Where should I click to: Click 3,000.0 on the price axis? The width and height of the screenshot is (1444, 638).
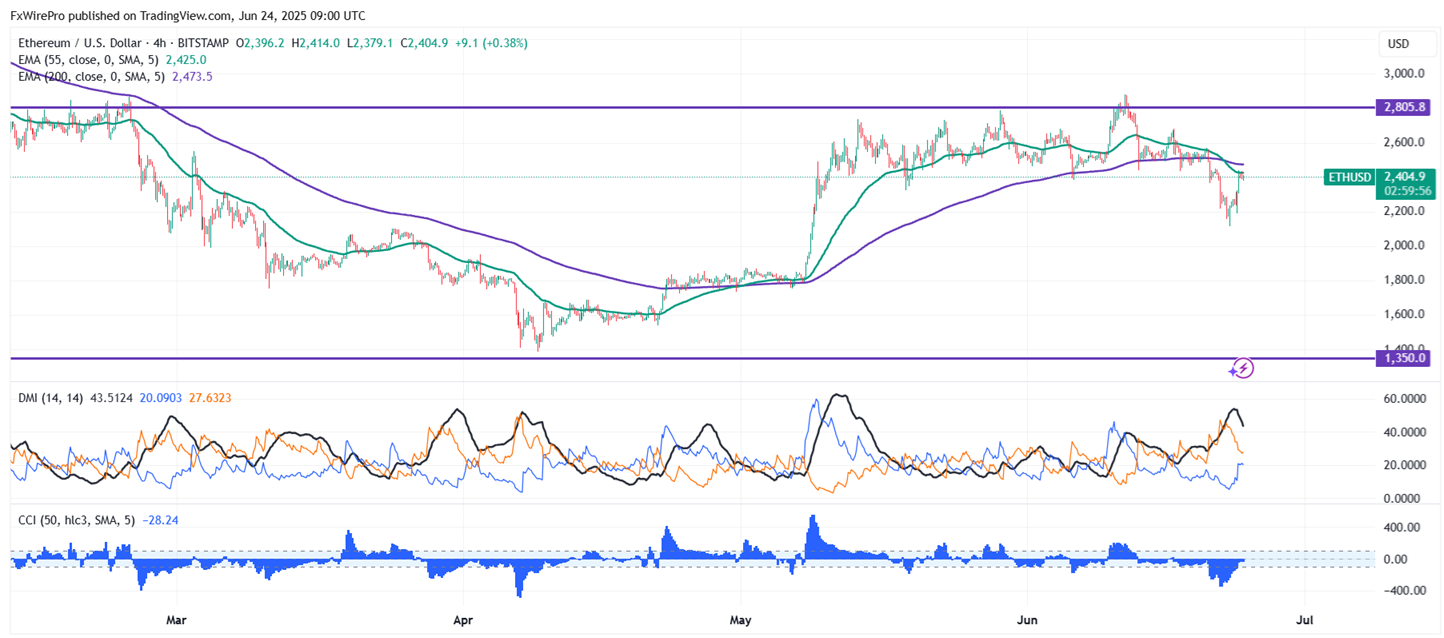1403,74
